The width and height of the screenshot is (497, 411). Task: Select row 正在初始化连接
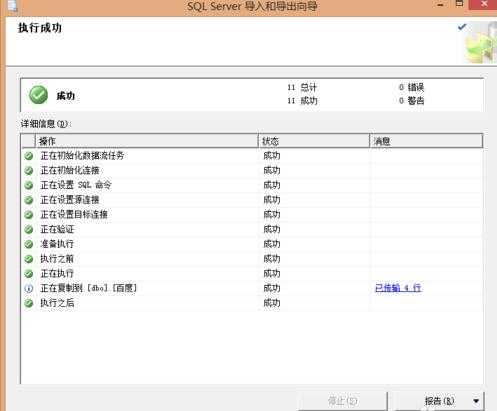tap(252, 170)
